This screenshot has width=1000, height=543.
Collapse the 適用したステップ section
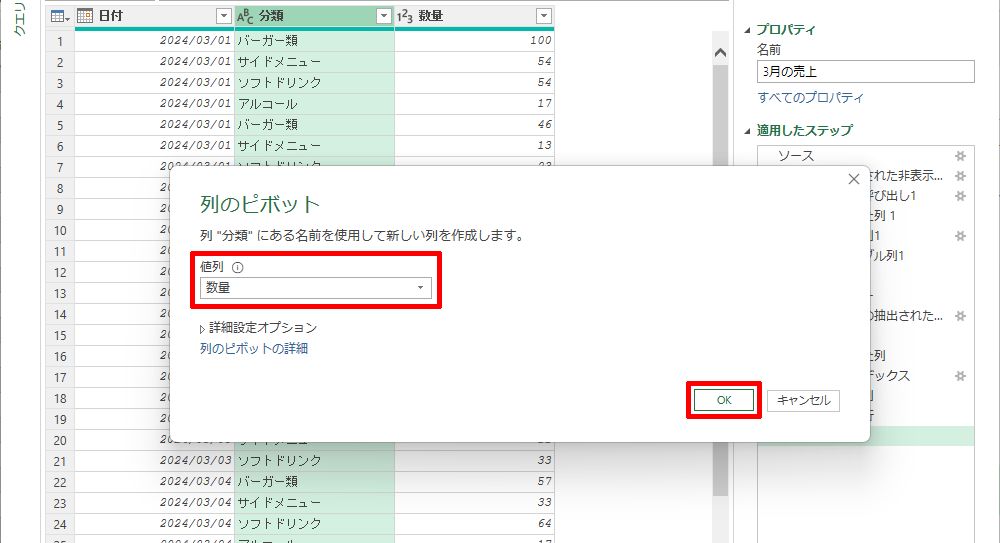[747, 131]
